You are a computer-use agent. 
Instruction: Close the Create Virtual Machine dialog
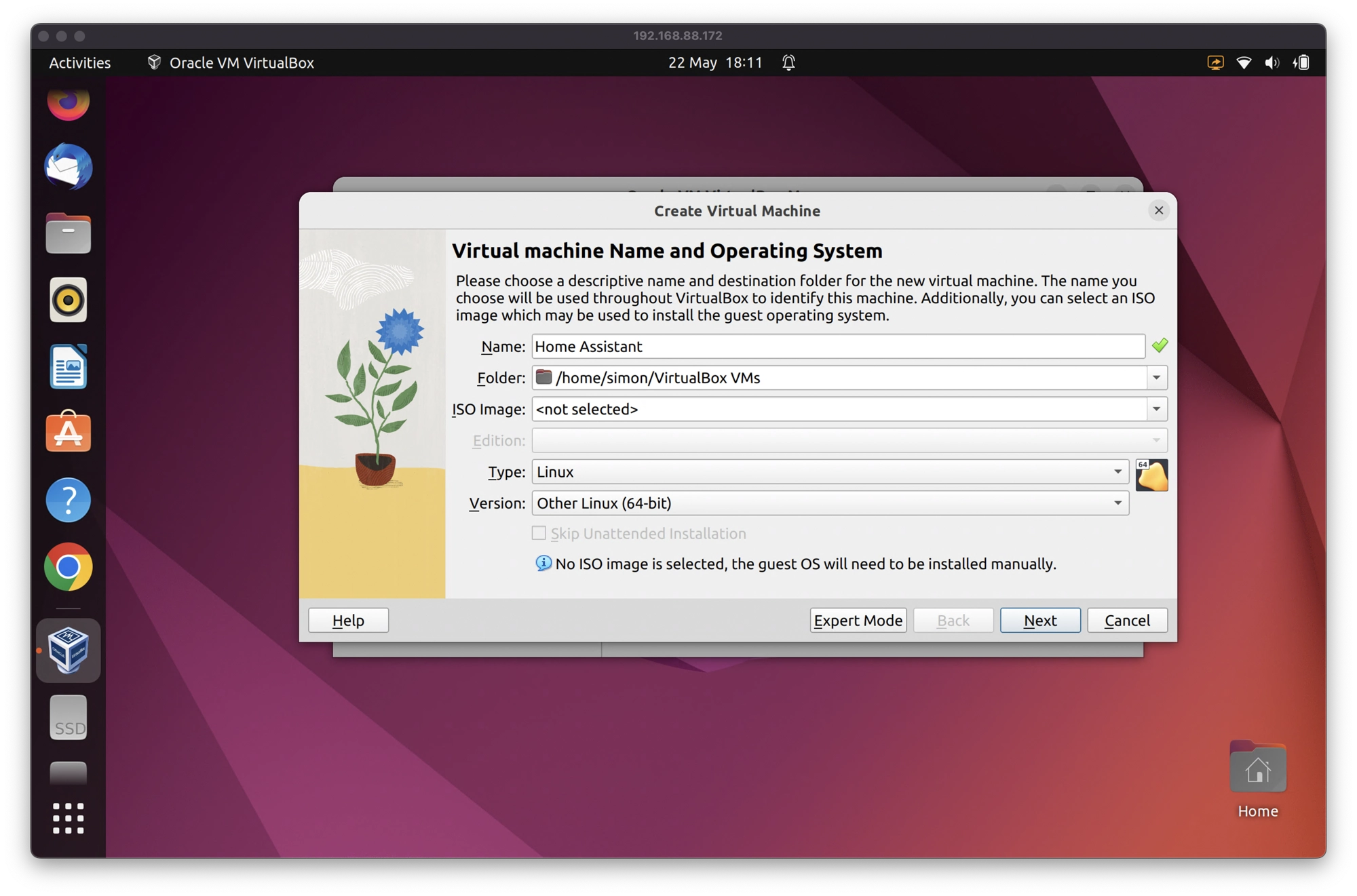coord(1158,210)
